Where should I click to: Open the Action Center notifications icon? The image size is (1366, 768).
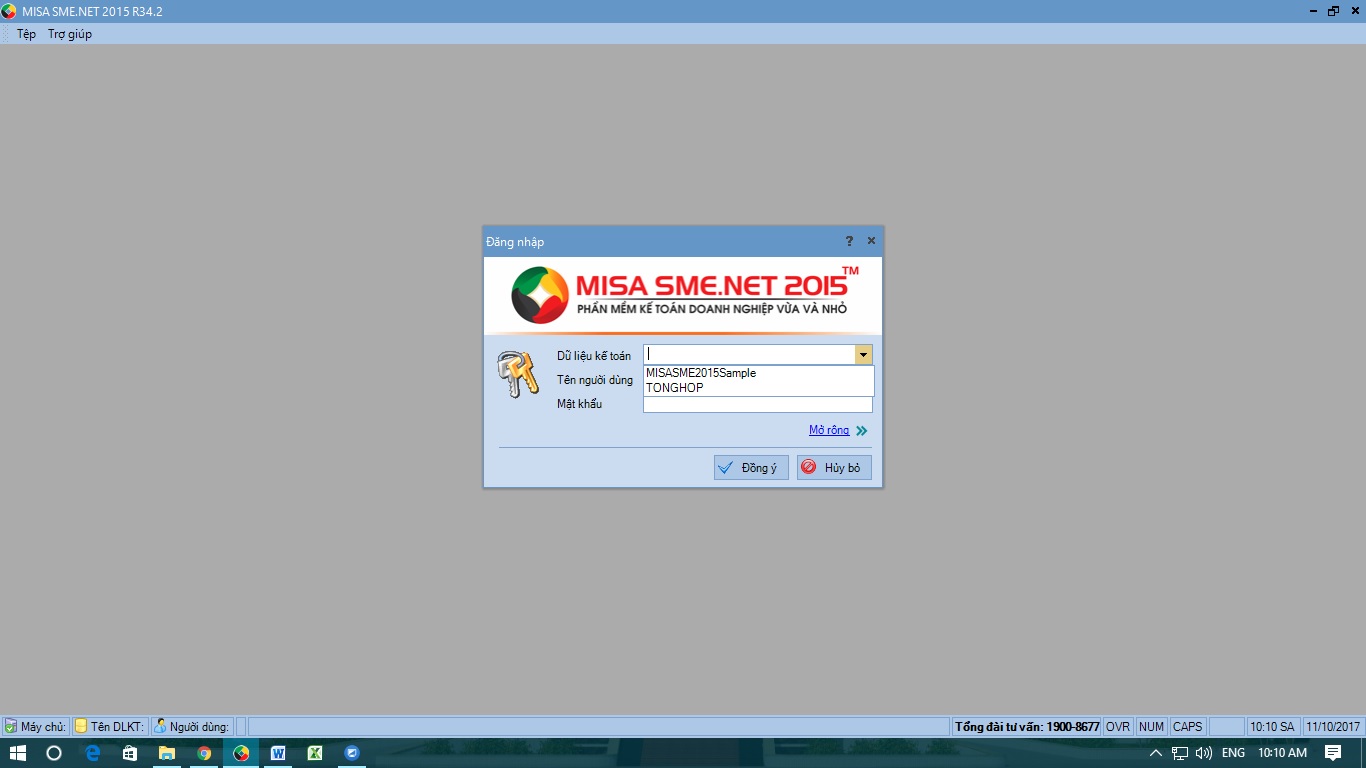(1333, 753)
